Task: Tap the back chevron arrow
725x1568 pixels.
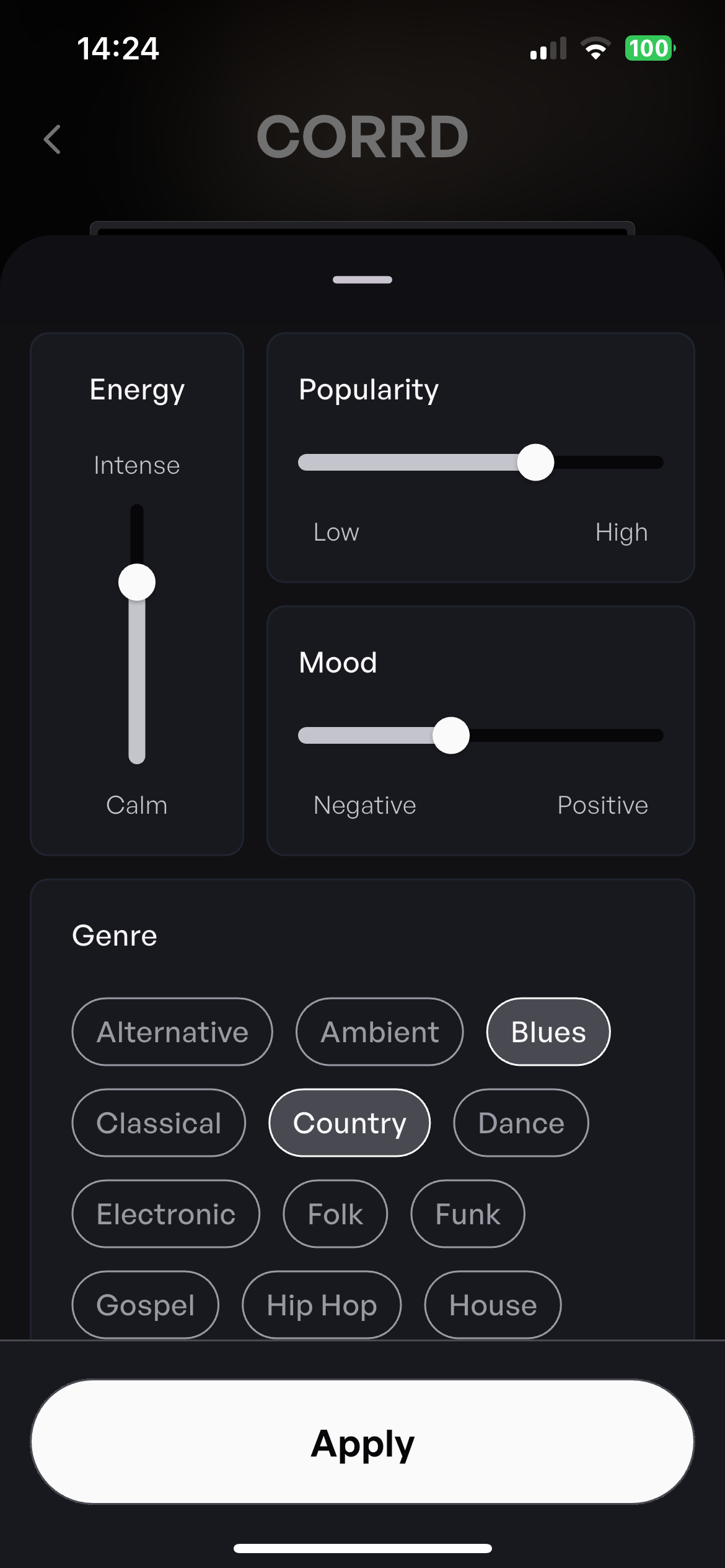Action: [53, 139]
